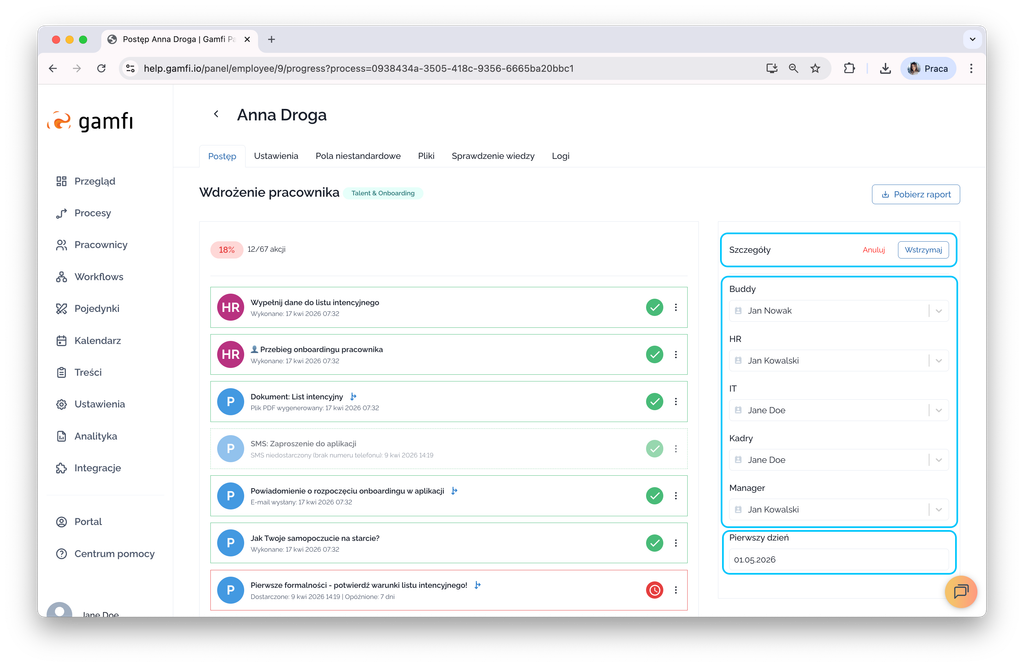Open Analityka from the sidebar
Viewport: 1024px width, 667px height.
click(95, 436)
